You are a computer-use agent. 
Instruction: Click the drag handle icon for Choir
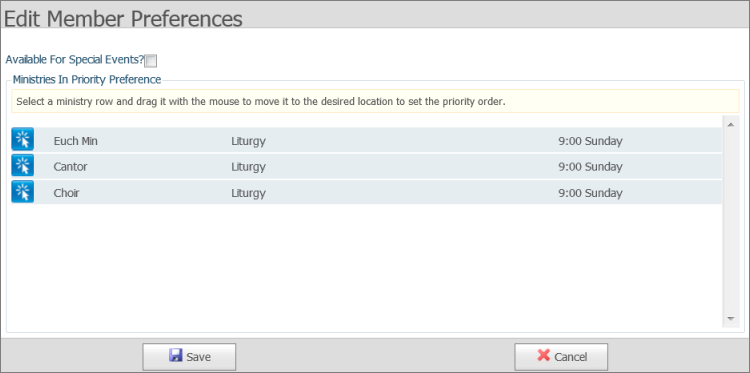pyautogui.click(x=22, y=192)
